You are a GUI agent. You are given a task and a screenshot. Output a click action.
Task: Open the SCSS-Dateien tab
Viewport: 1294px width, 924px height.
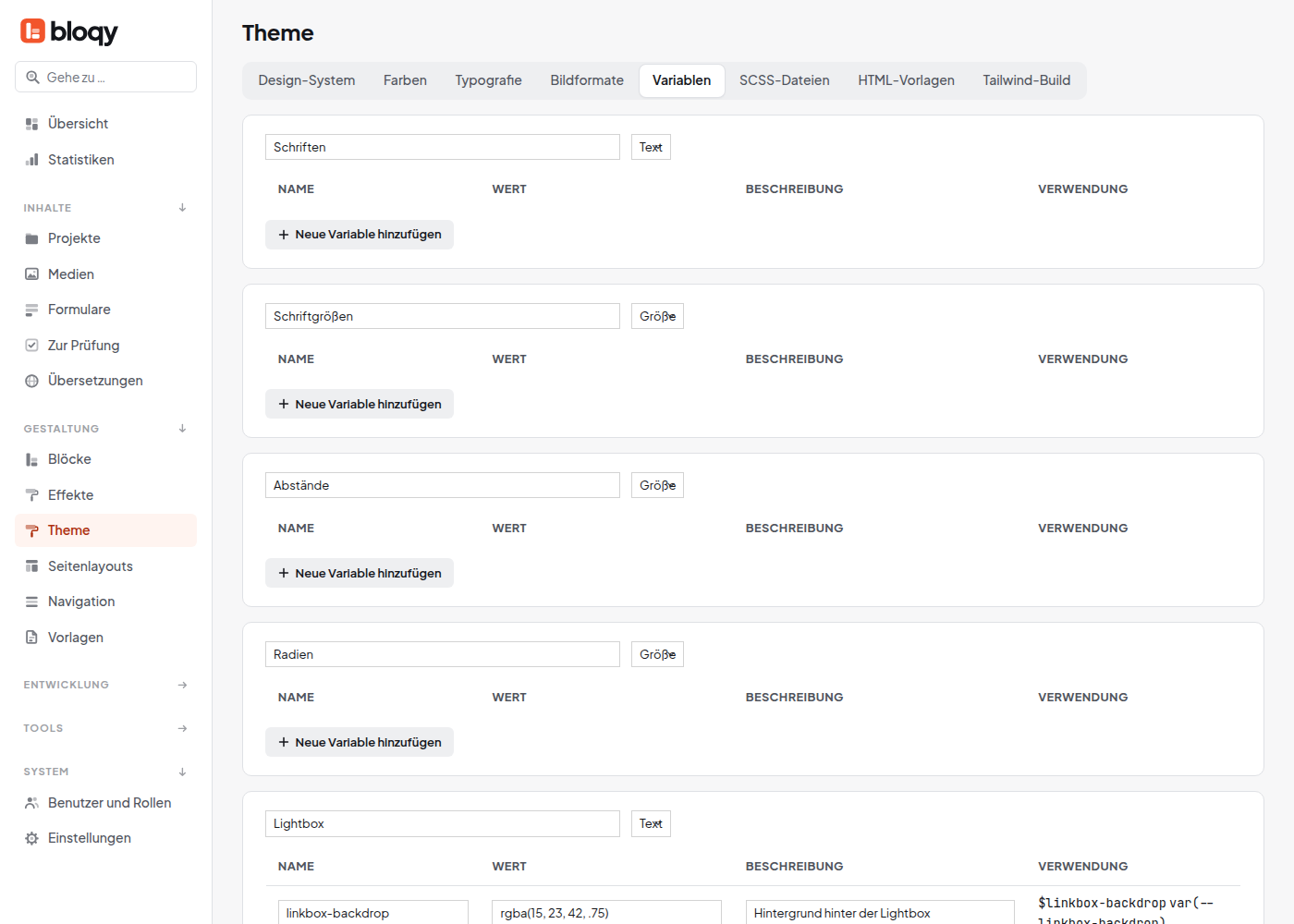pyautogui.click(x=785, y=80)
